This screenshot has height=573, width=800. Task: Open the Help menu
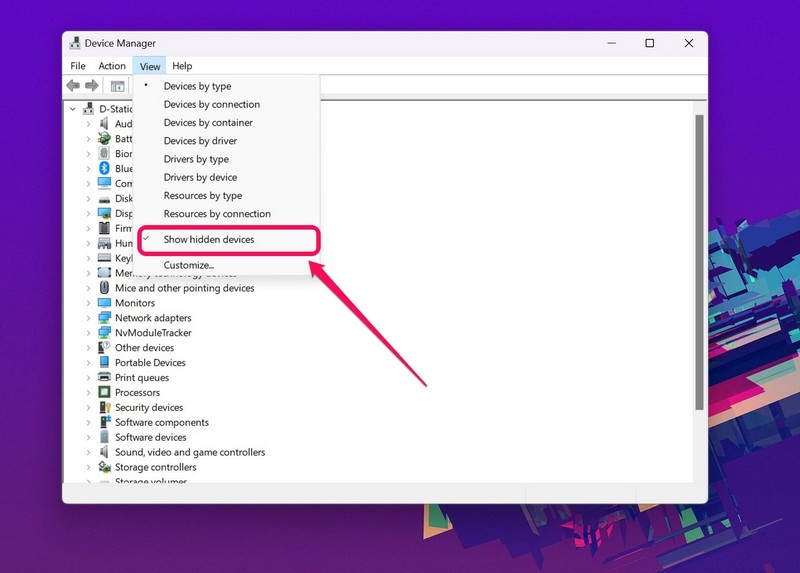(x=182, y=66)
